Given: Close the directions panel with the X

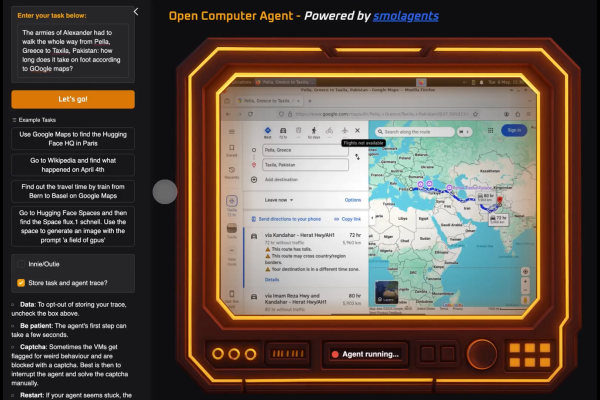Looking at the screenshot, I should pyautogui.click(x=357, y=131).
